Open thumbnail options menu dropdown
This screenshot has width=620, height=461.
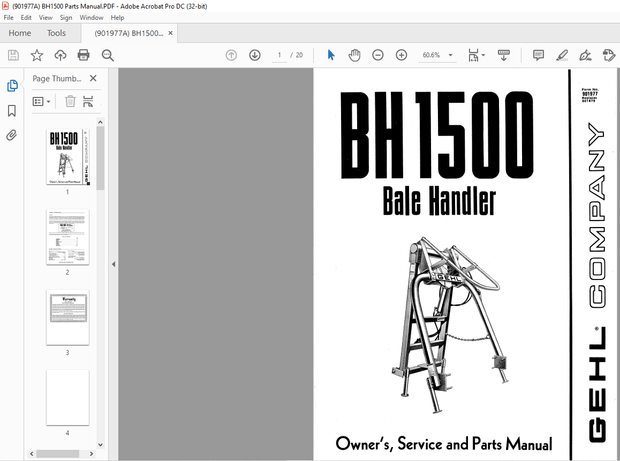42,102
